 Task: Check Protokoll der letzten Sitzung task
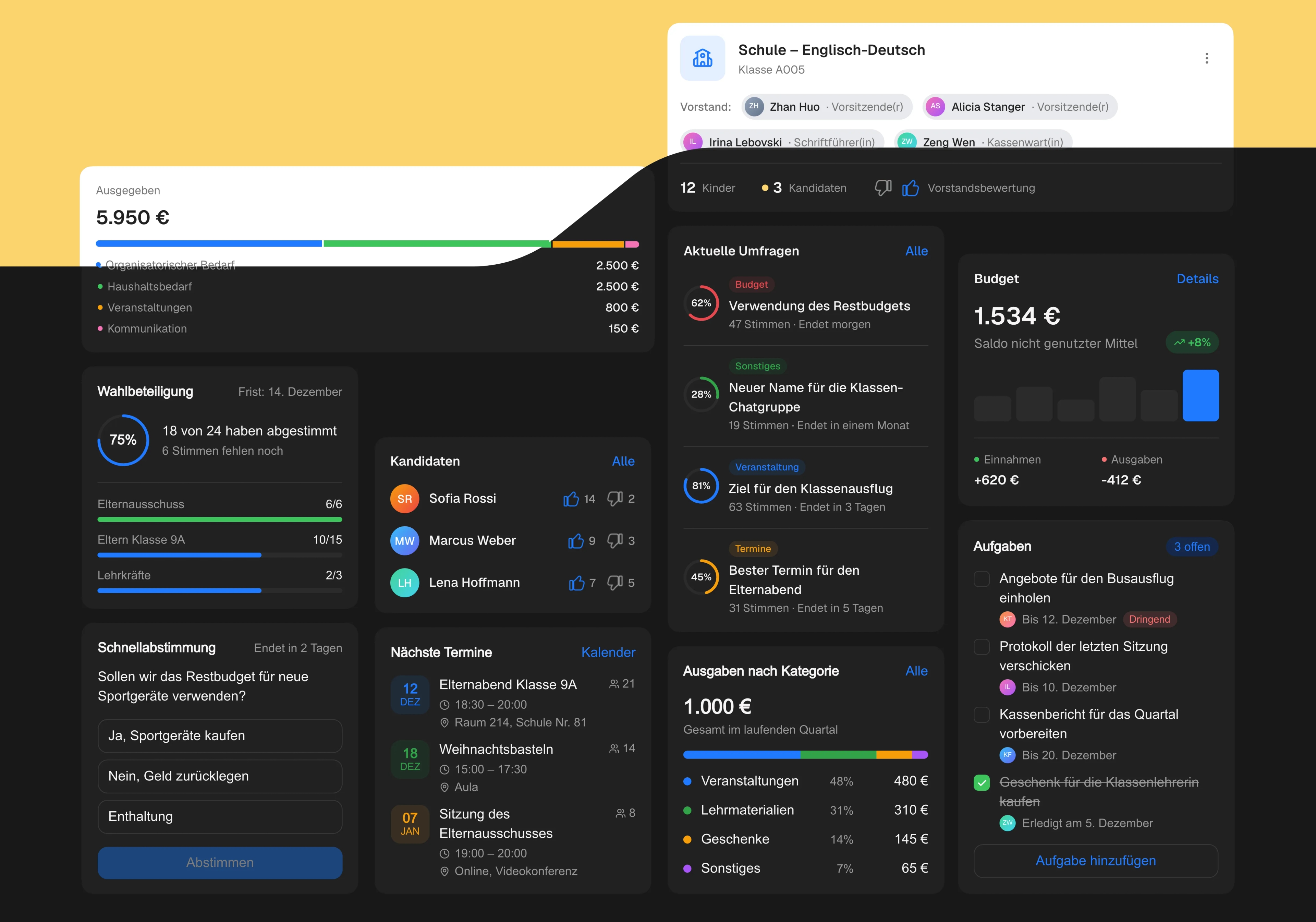pos(982,647)
